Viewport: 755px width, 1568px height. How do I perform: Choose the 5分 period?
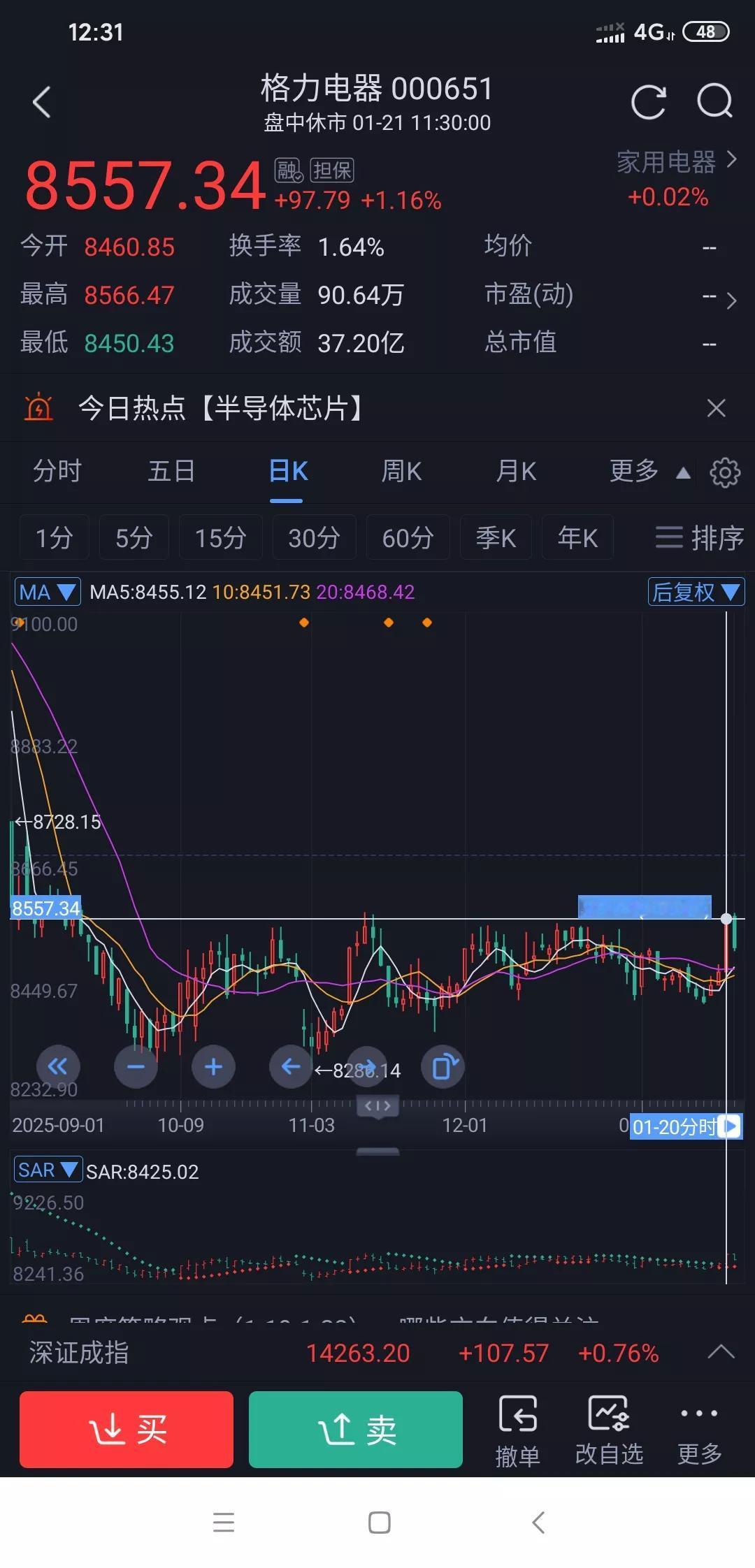click(134, 537)
